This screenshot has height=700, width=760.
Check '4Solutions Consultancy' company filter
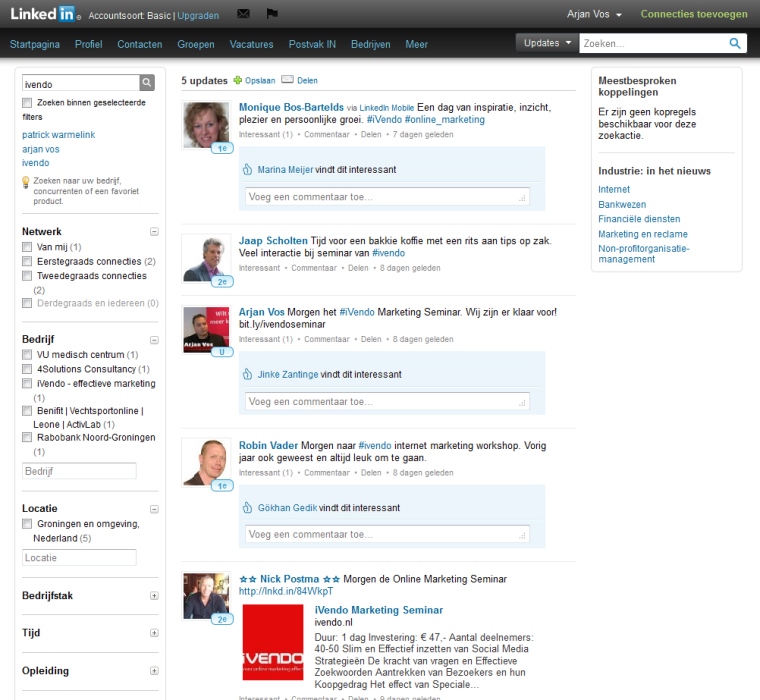[x=27, y=369]
